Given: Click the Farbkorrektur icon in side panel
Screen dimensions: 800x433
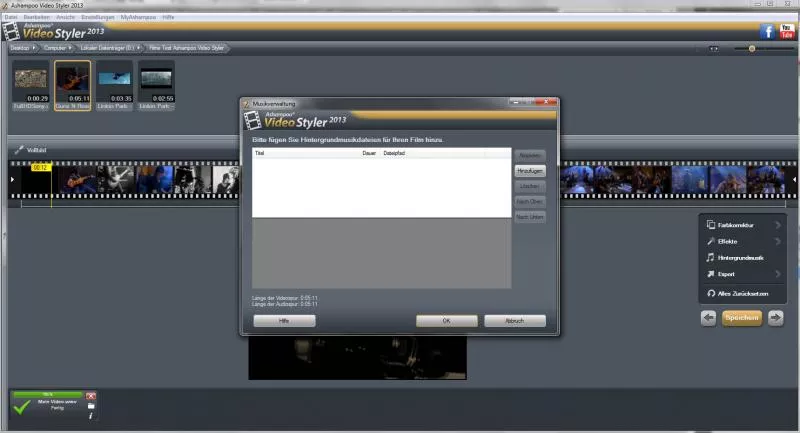Looking at the screenshot, I should pos(711,225).
